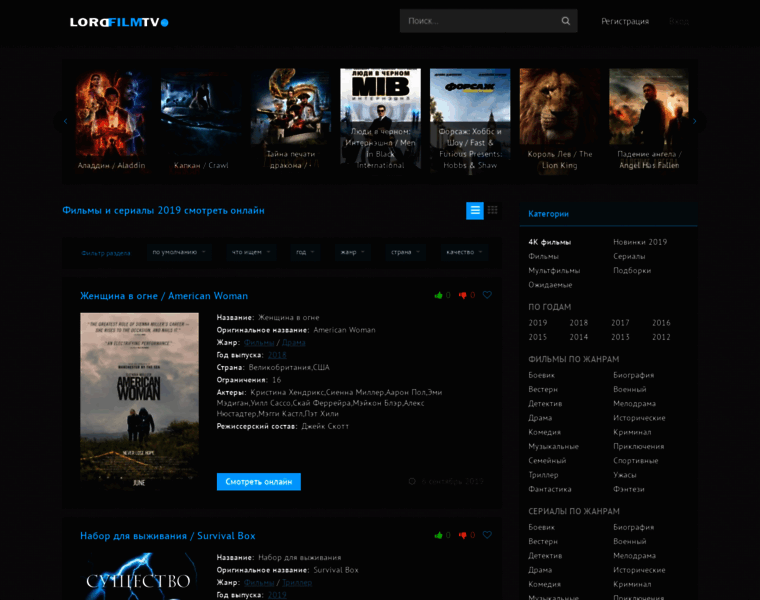Click the LordFilmTV logo
The image size is (760, 600).
(x=119, y=22)
